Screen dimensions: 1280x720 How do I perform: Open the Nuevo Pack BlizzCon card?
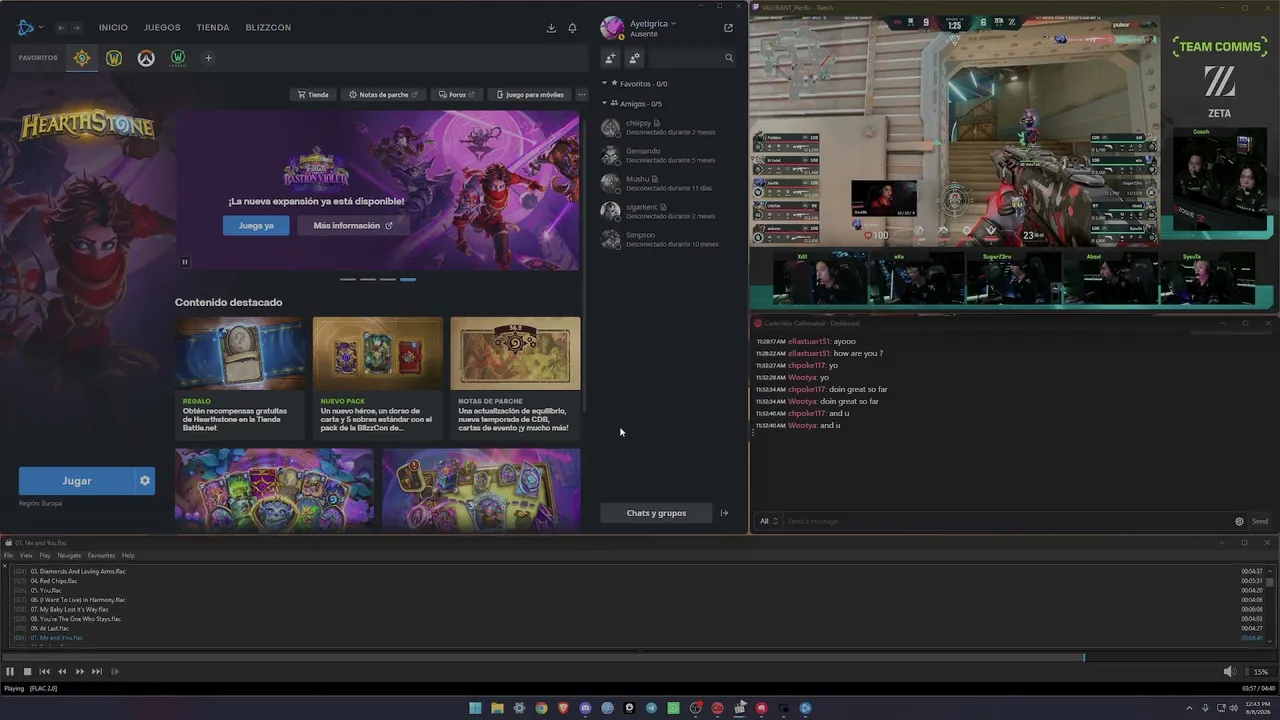click(x=378, y=378)
